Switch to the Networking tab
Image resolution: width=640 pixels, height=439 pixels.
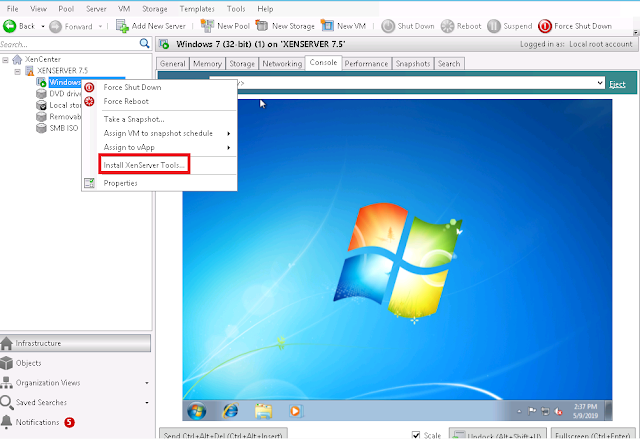282,64
